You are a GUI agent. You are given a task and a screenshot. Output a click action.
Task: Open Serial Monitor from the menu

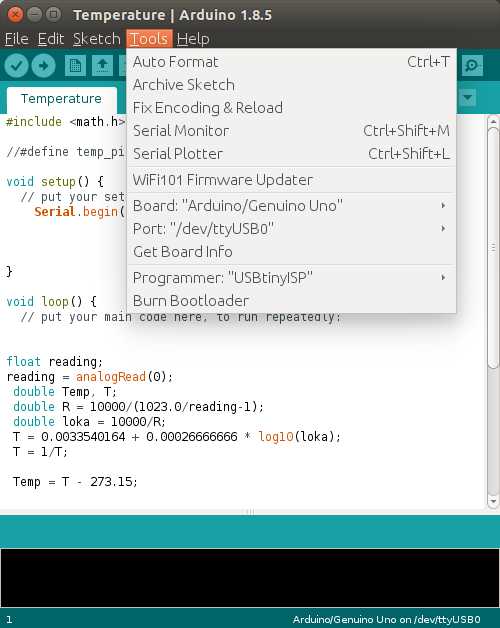click(291, 131)
